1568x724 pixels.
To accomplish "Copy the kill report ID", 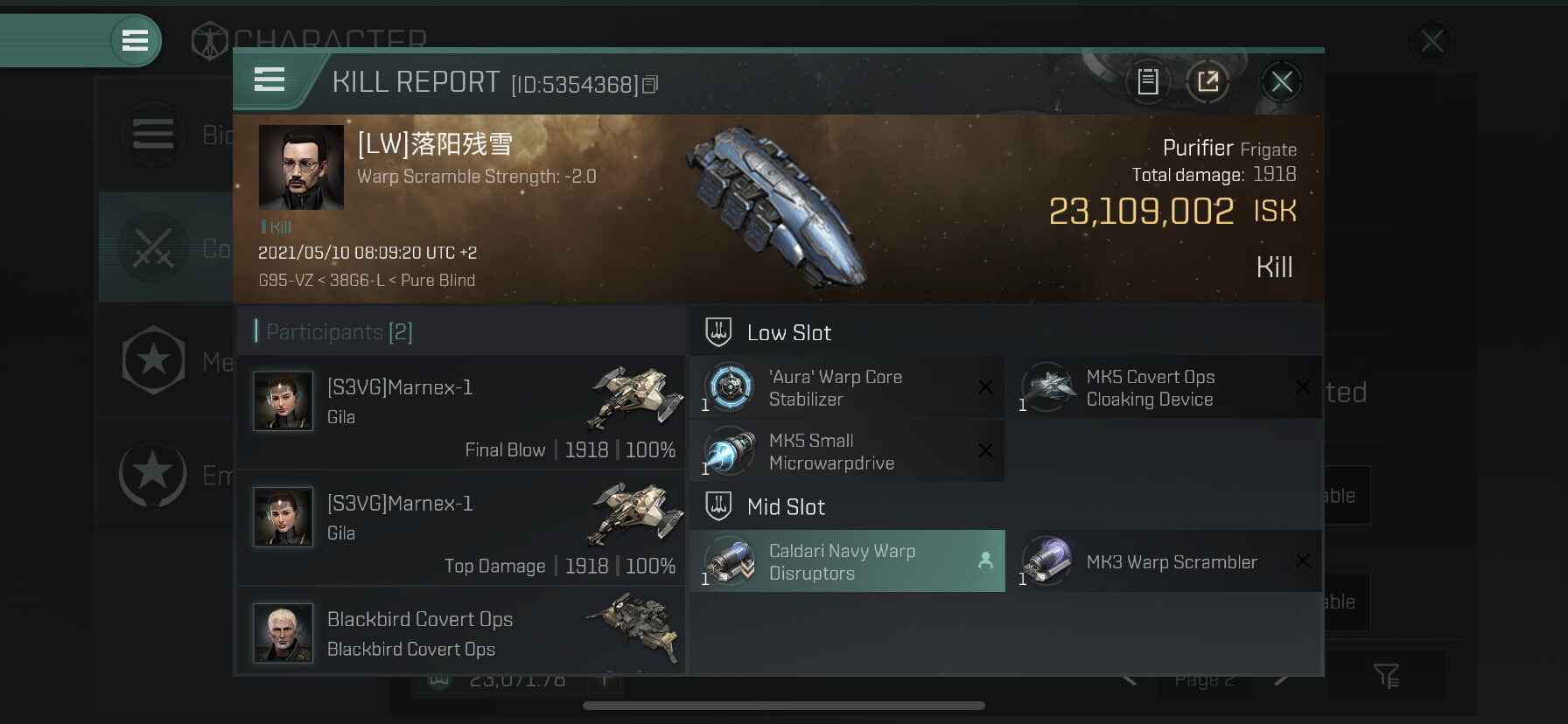I will [x=650, y=85].
